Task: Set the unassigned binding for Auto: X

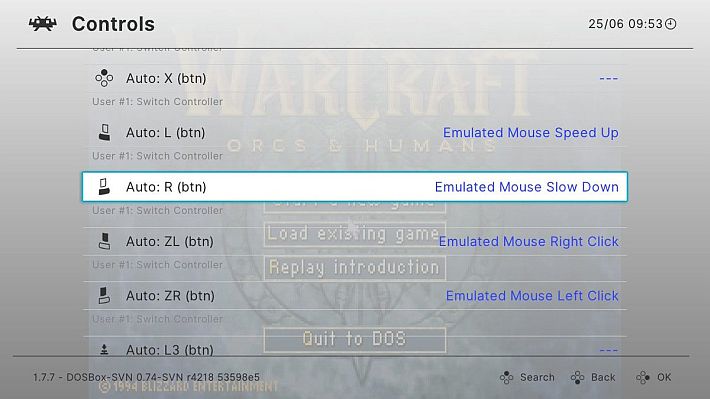Action: [609, 78]
